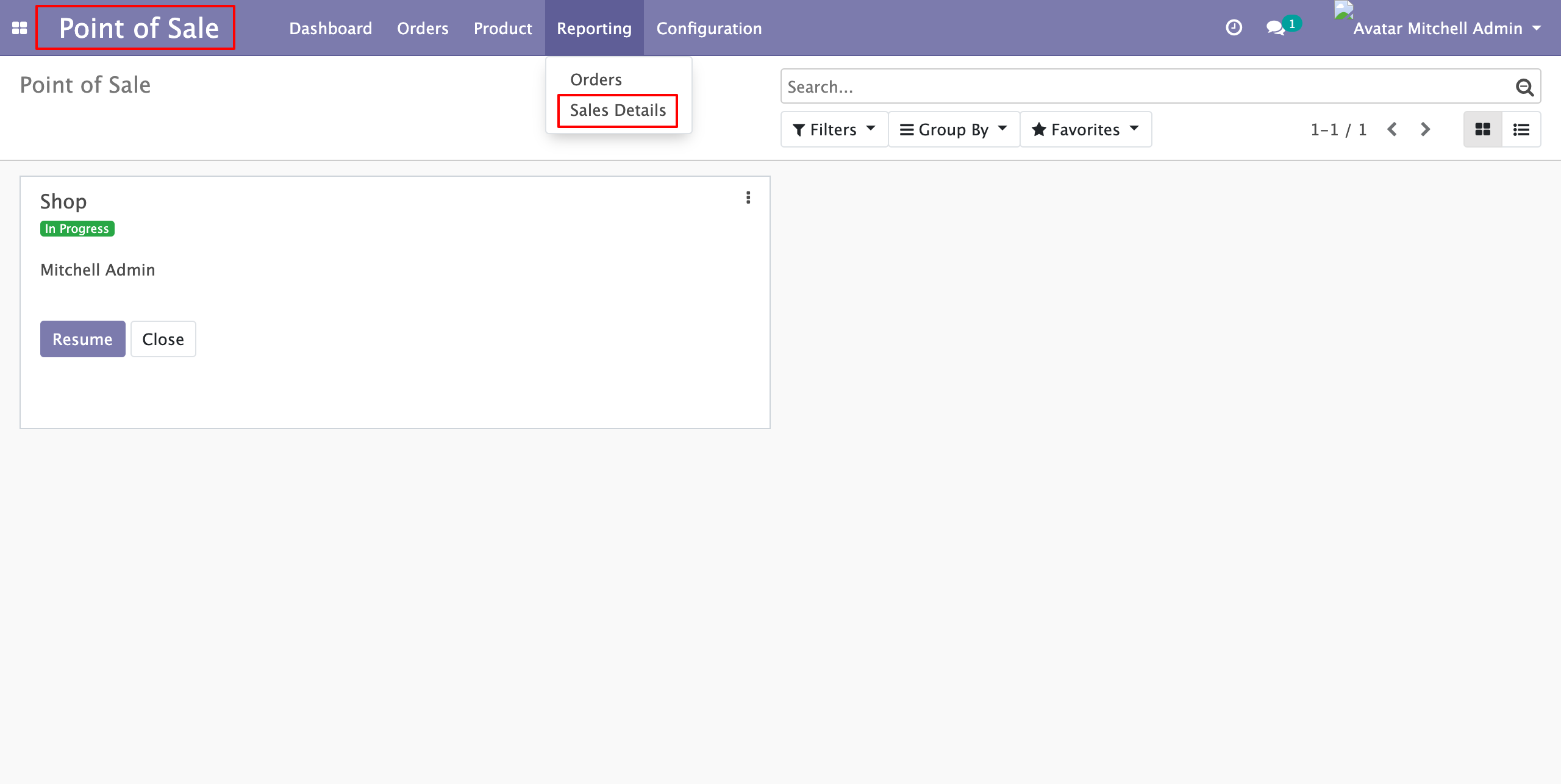Click the Shop card title

point(63,201)
